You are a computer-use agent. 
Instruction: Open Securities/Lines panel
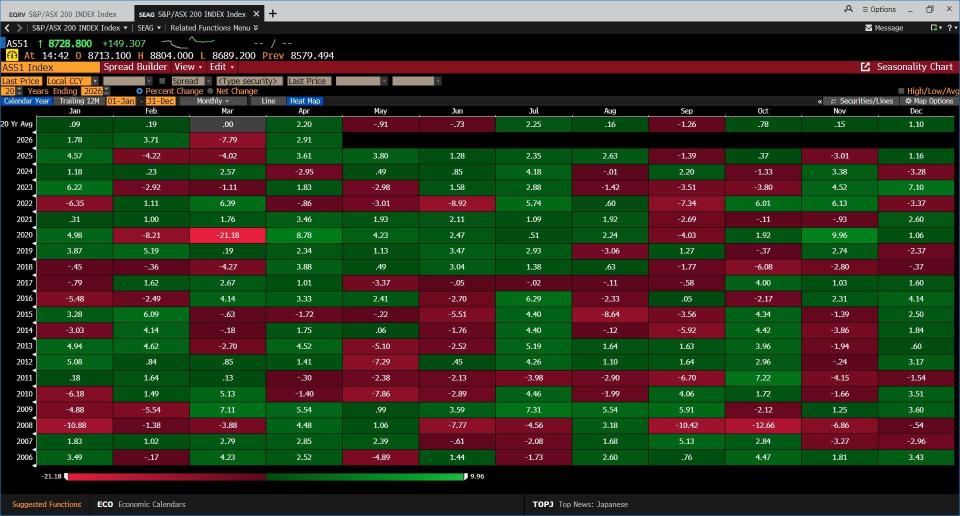pos(861,101)
